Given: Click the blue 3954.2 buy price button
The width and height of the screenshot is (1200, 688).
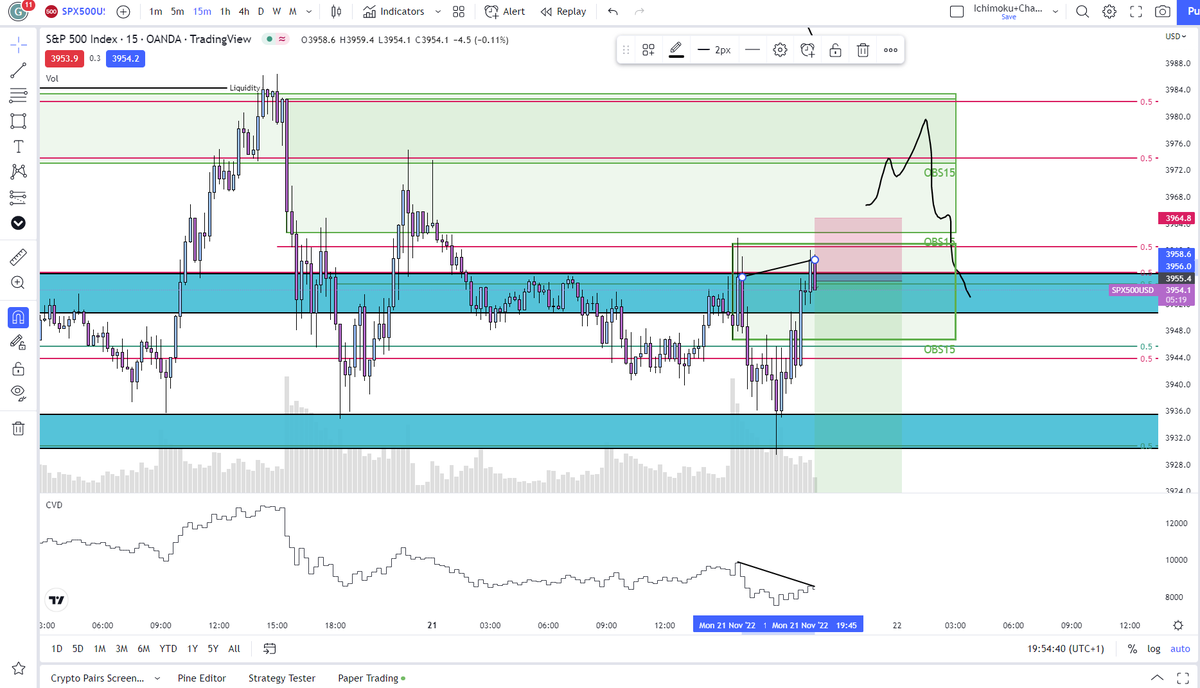Looking at the screenshot, I should pos(125,59).
